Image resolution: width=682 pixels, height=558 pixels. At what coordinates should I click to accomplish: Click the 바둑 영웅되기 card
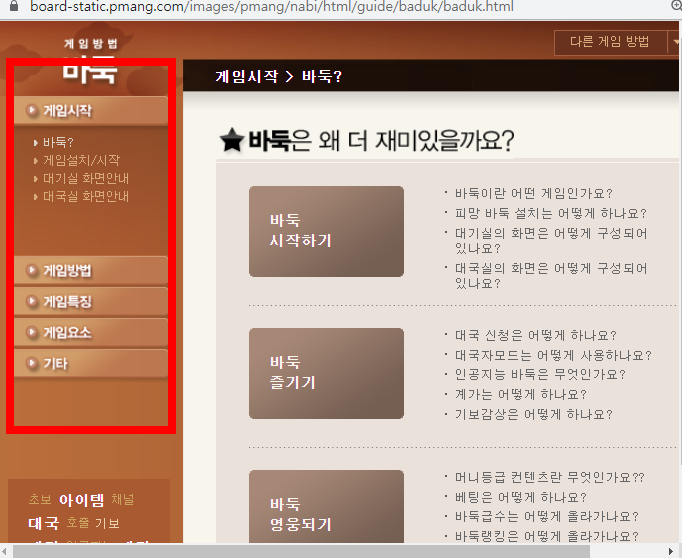[326, 507]
